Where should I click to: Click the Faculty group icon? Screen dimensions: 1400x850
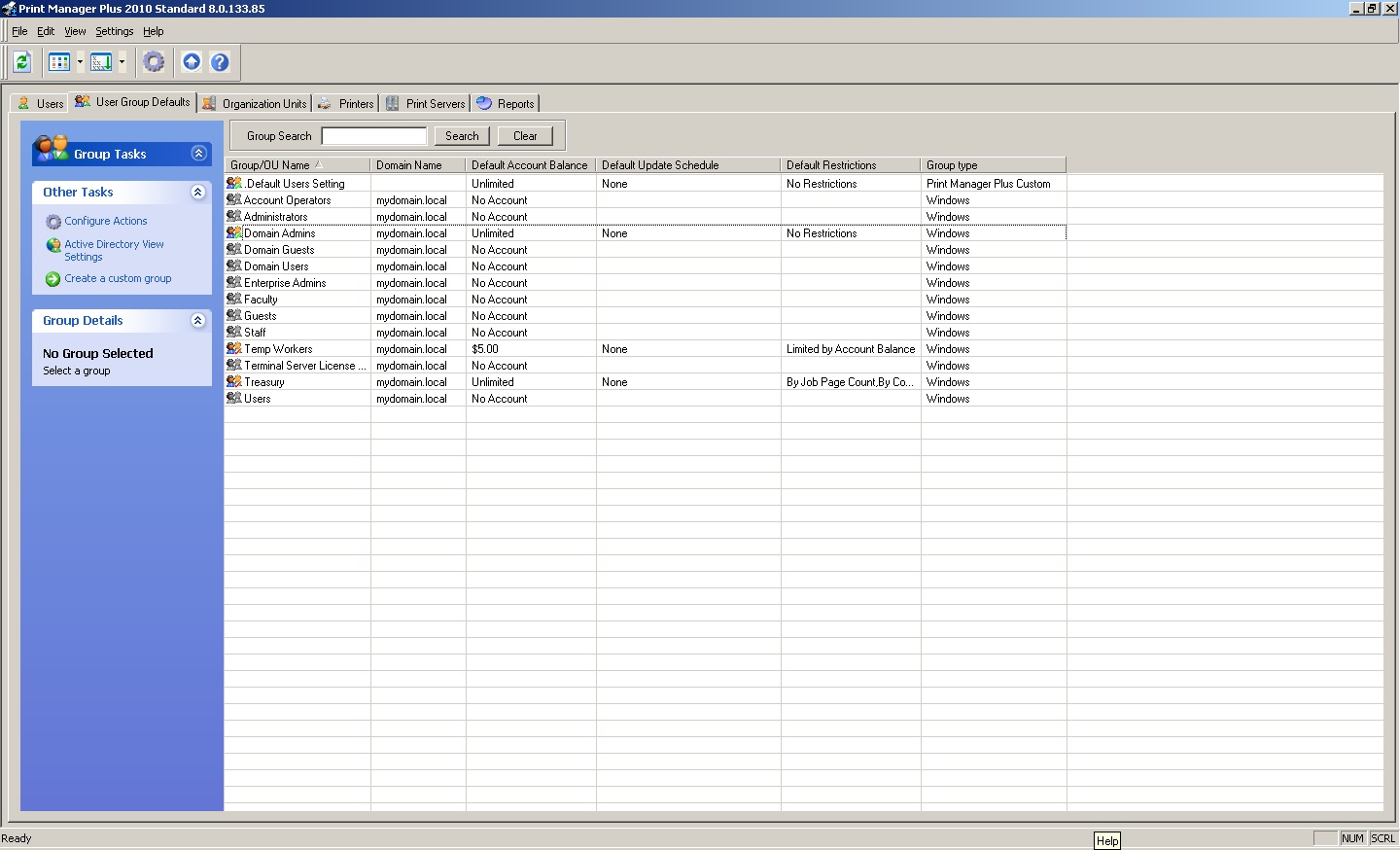click(x=234, y=299)
